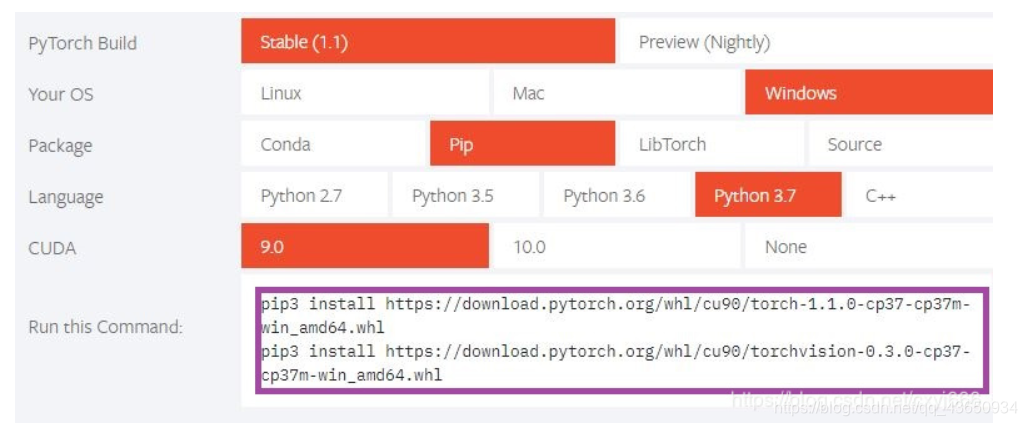Select Source package option
The image size is (1027, 426).
[899, 144]
